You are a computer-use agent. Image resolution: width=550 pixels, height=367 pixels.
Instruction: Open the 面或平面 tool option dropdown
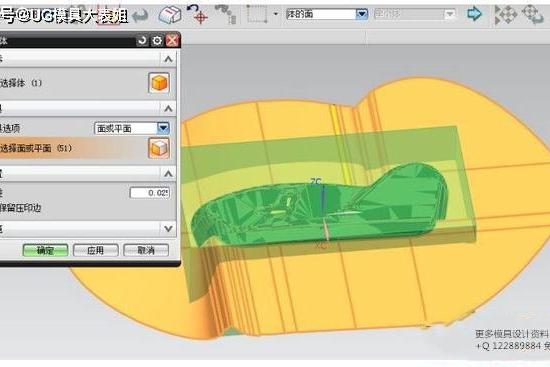pyautogui.click(x=163, y=128)
